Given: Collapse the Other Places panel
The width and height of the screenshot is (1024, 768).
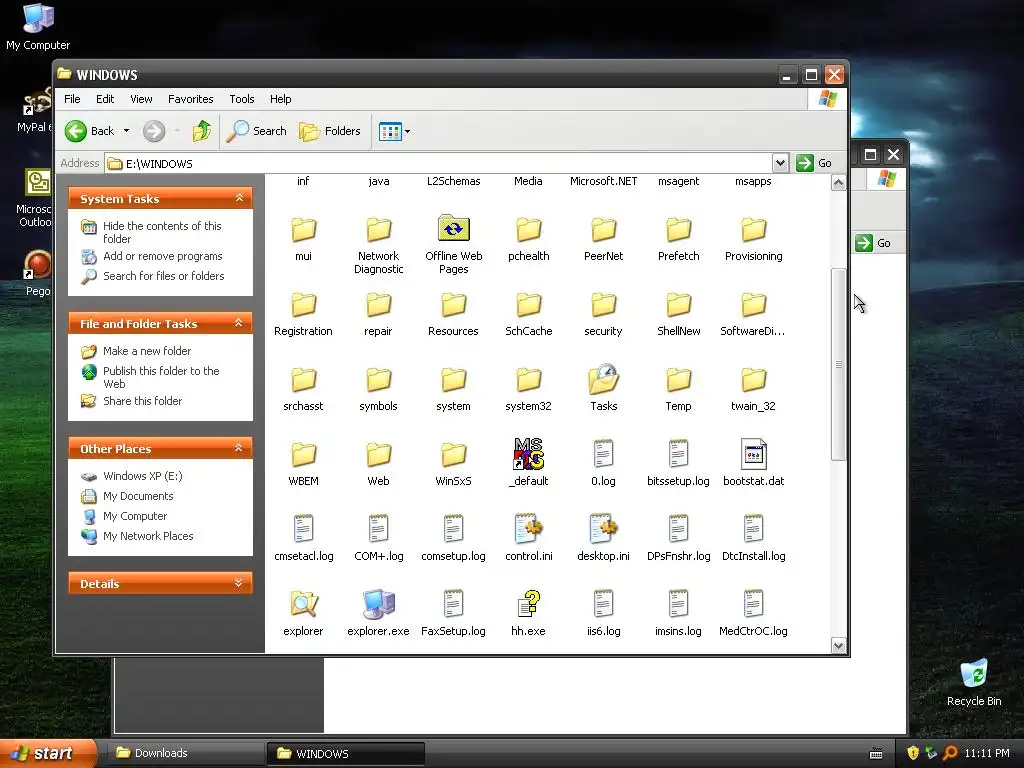Looking at the screenshot, I should click(x=239, y=448).
